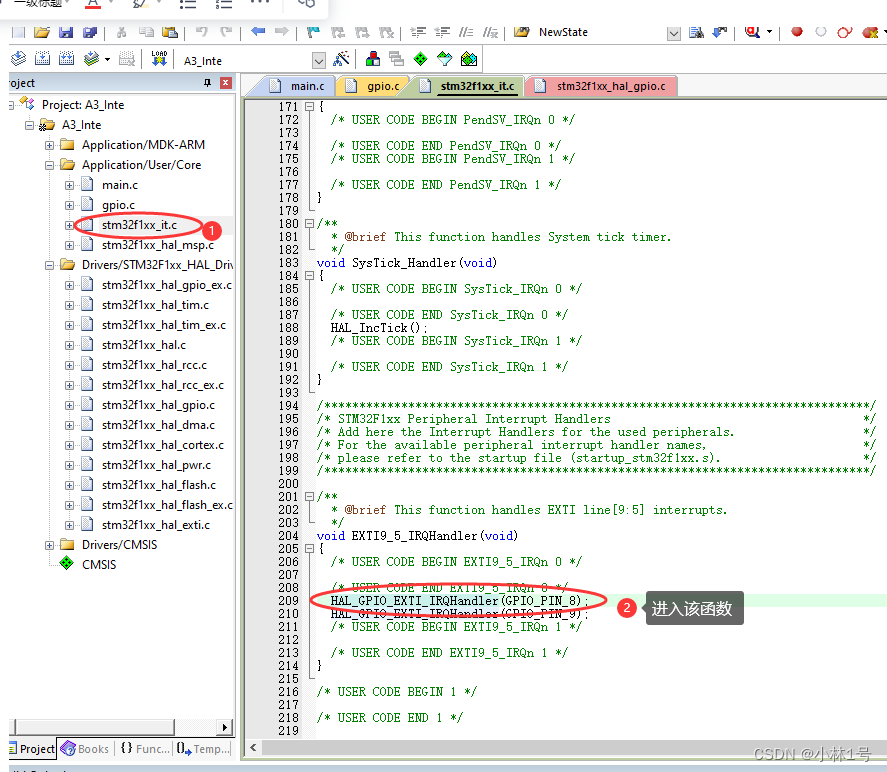Click the Batch Build icon
Viewport: 887px width, 772px height.
pos(91,58)
